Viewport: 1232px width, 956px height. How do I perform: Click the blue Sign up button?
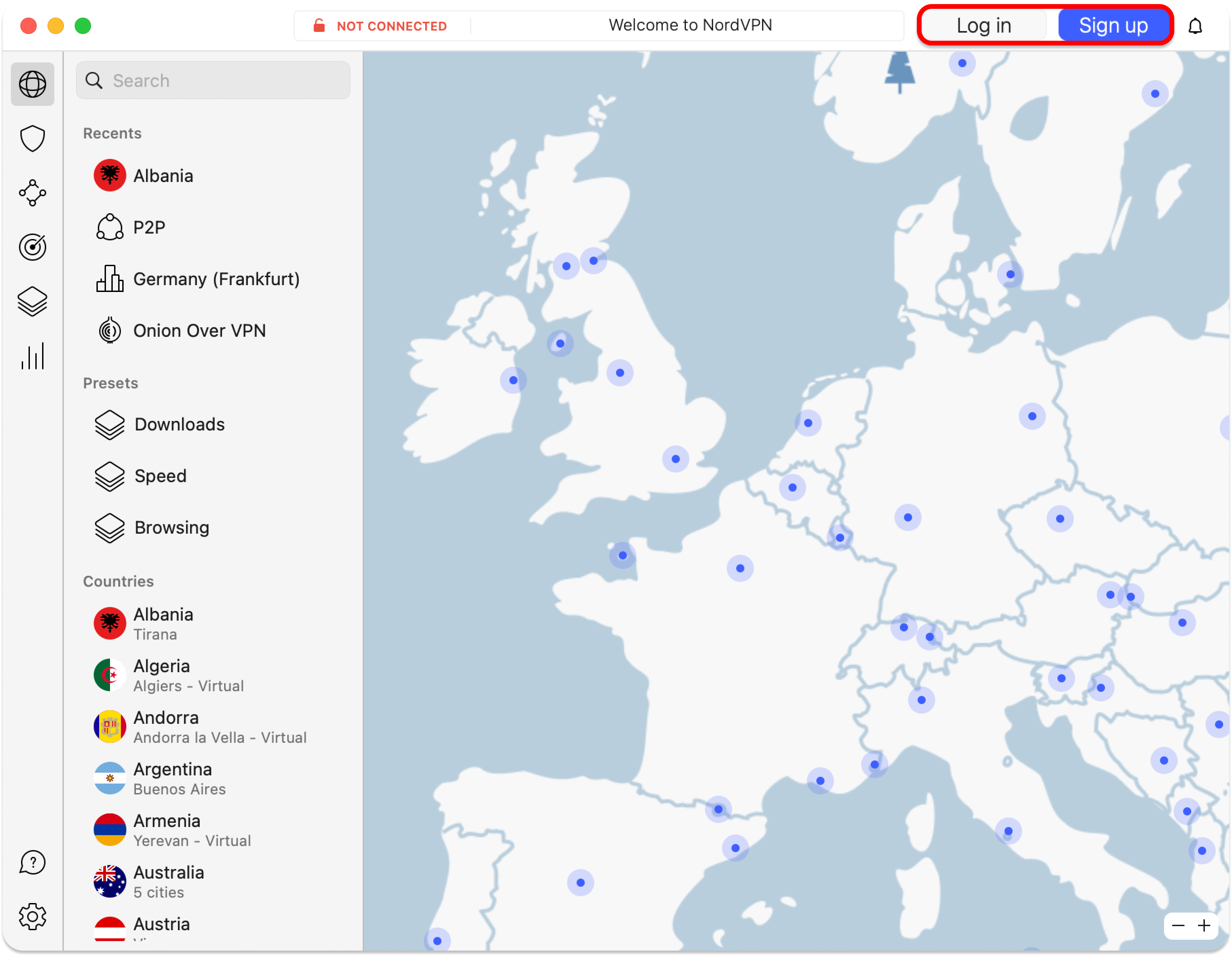pos(1113,25)
